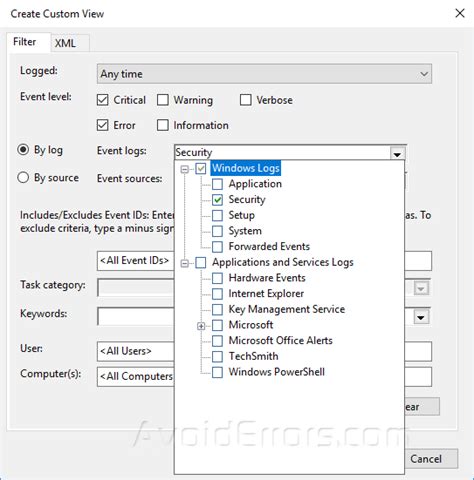
Task: Uncheck the Security log checkbox
Action: 217,200
